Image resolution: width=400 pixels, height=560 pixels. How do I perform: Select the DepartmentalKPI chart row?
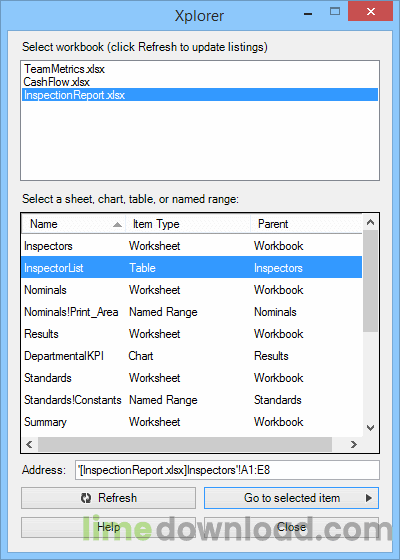(192, 356)
